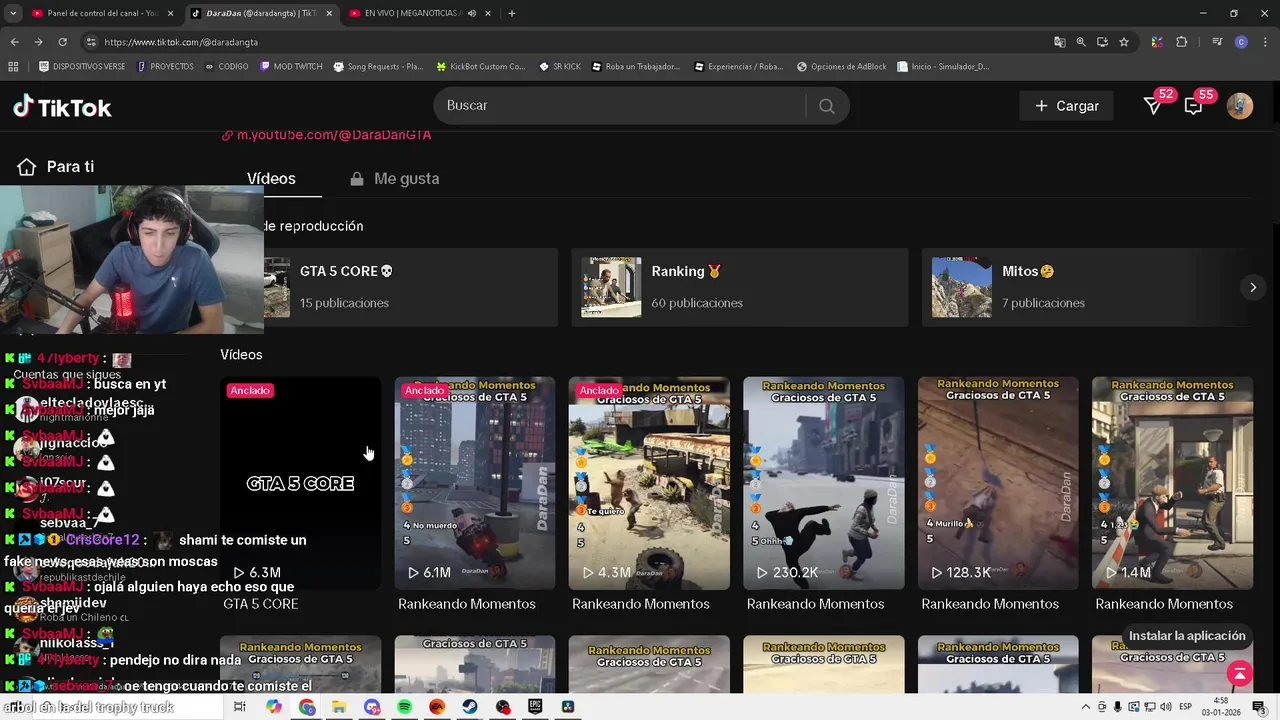Open File Explorer from the taskbar
The image size is (1280, 720).
339,707
